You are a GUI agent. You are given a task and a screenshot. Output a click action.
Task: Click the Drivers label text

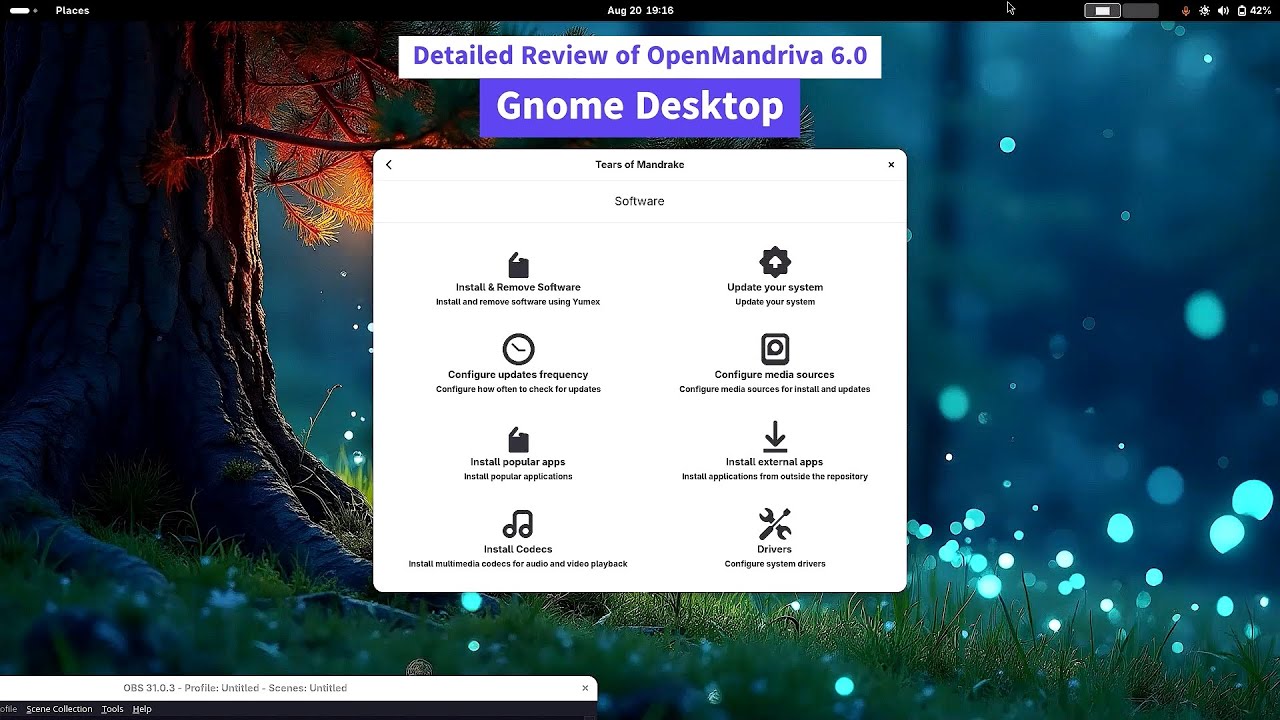point(775,549)
